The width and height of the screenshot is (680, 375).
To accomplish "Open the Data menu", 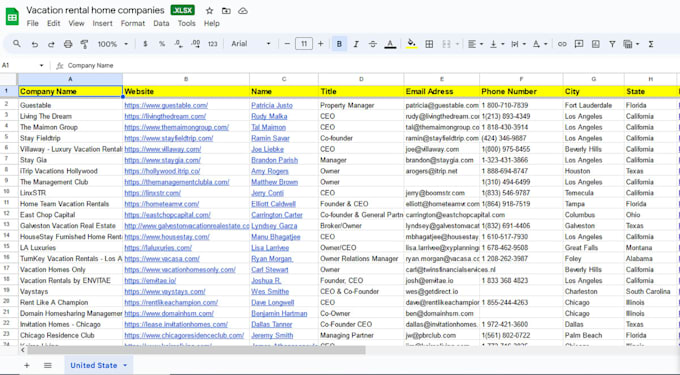I will [161, 23].
